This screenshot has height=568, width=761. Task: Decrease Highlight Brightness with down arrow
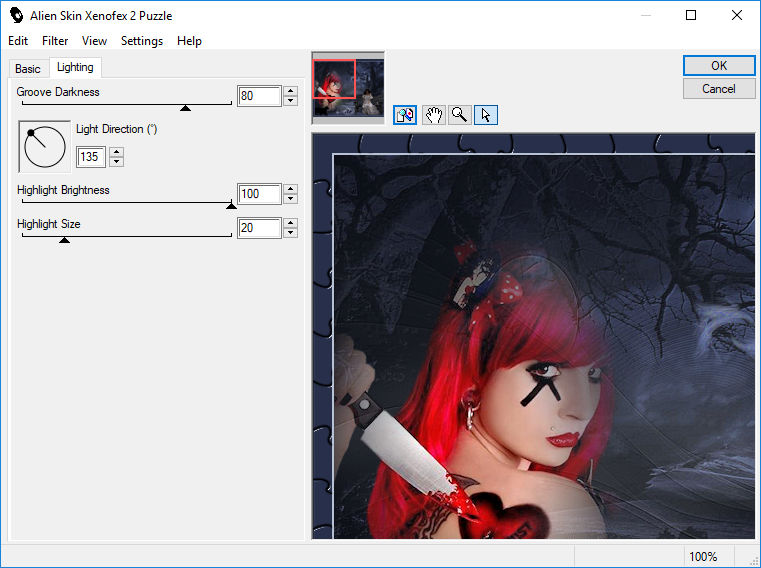290,199
